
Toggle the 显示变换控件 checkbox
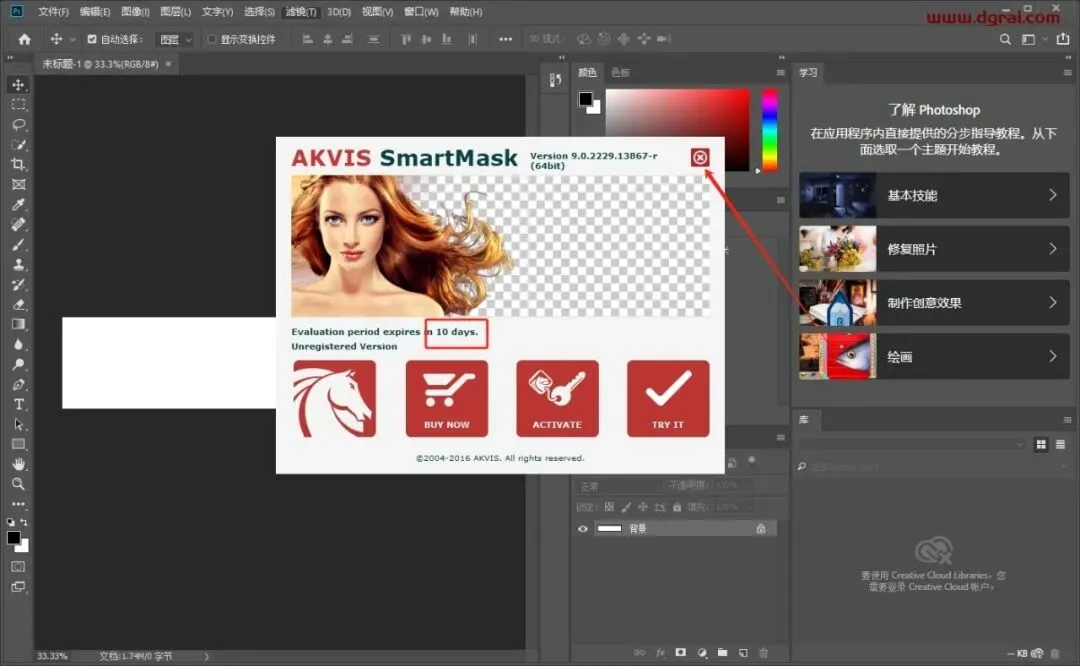[x=212, y=39]
